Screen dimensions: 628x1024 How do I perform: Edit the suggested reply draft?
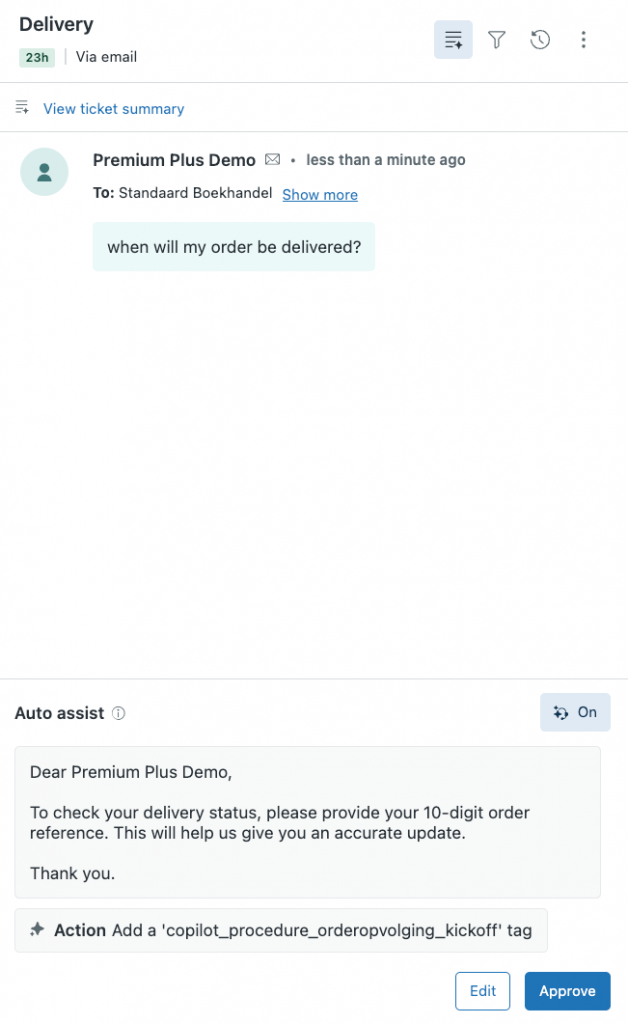(482, 991)
